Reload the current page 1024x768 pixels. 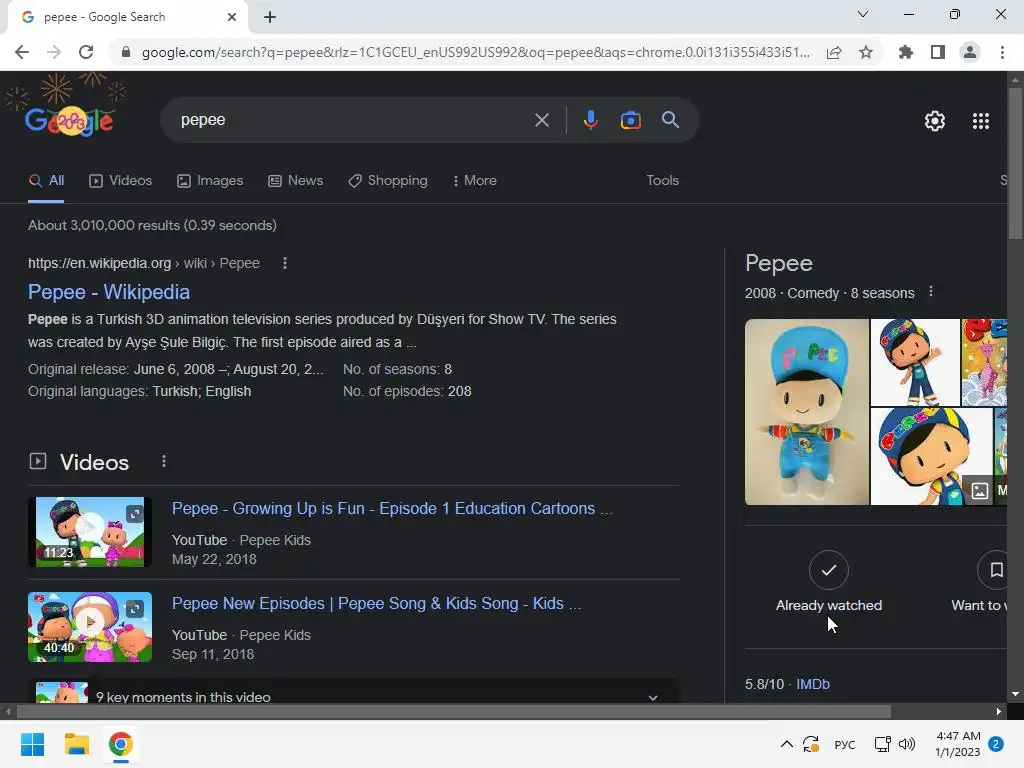point(86,52)
